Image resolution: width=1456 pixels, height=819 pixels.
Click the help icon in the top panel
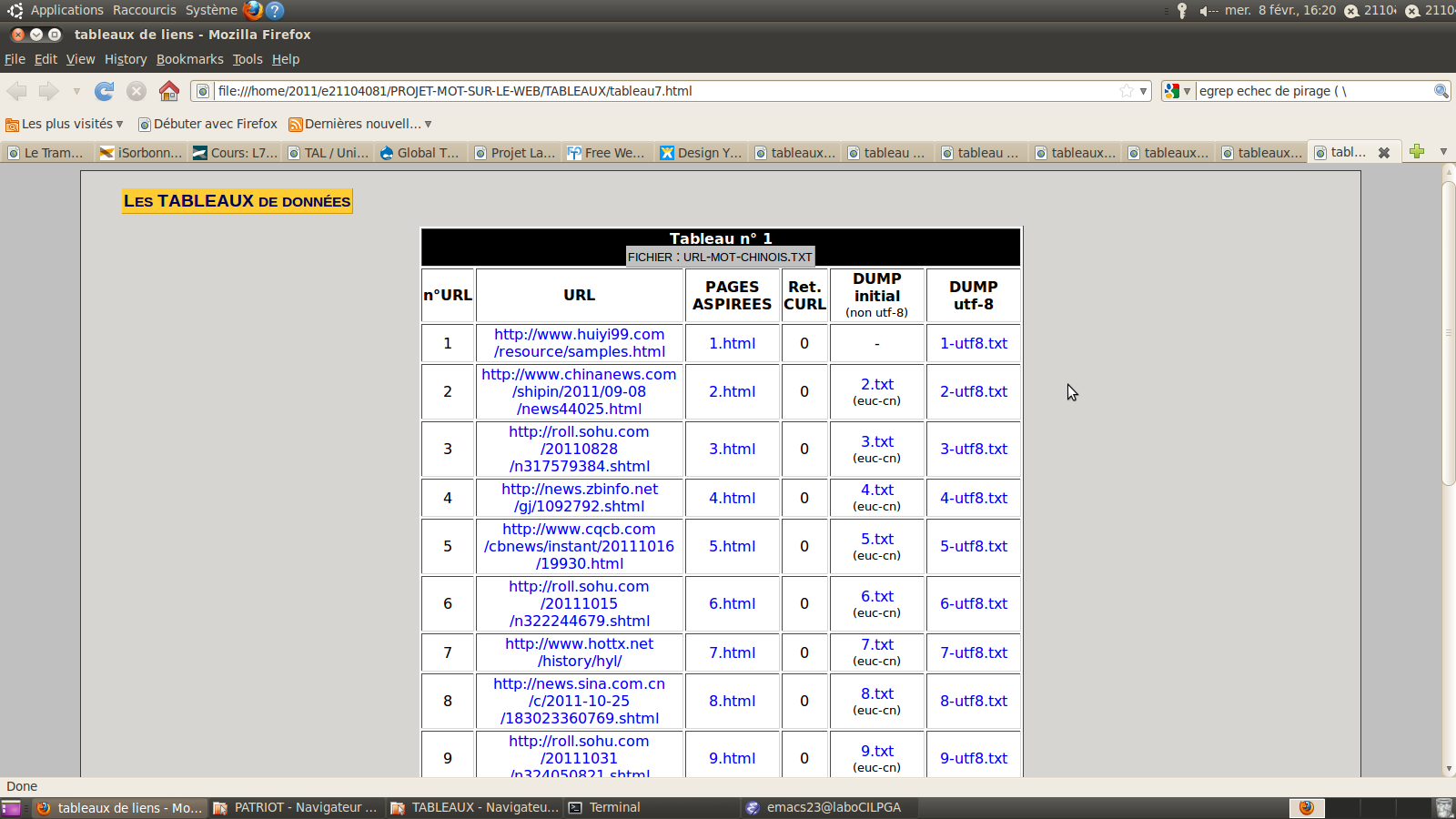[x=275, y=10]
